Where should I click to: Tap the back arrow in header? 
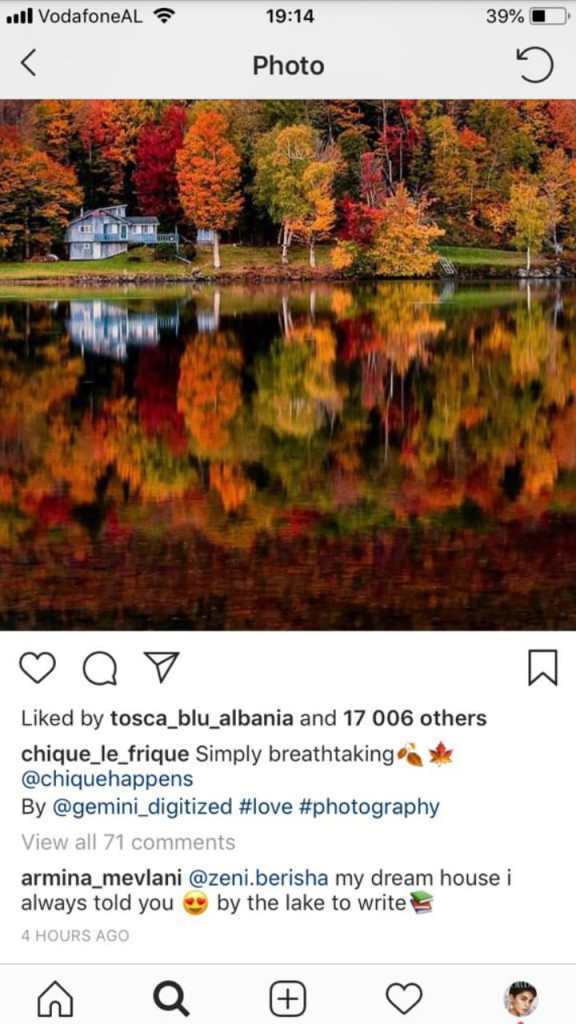(29, 64)
